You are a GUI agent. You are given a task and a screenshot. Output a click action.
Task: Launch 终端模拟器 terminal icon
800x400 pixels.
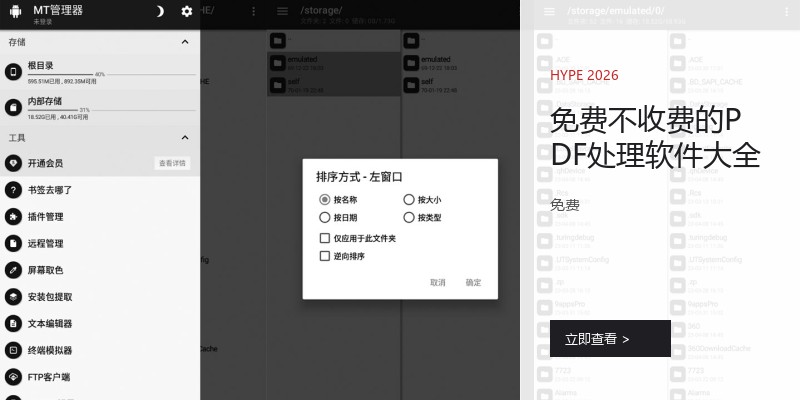click(x=13, y=350)
